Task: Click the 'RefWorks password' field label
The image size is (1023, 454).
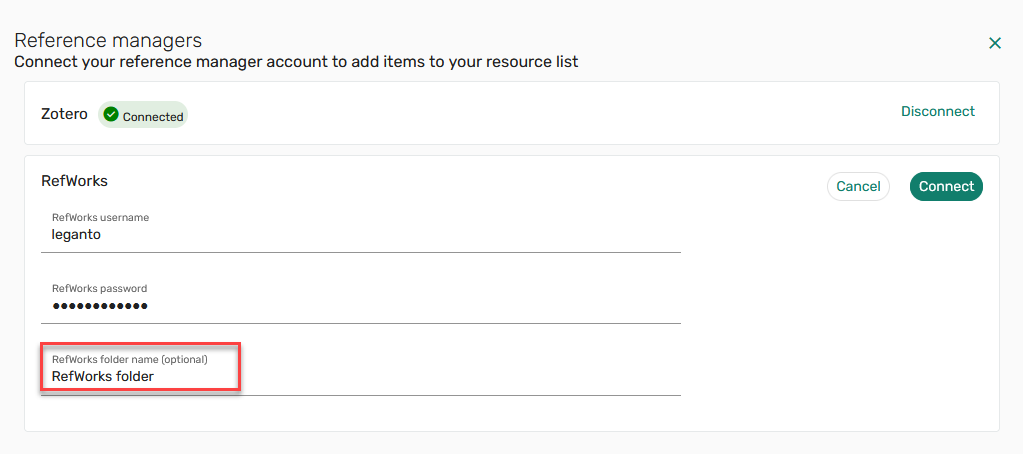Action: [x=99, y=288]
